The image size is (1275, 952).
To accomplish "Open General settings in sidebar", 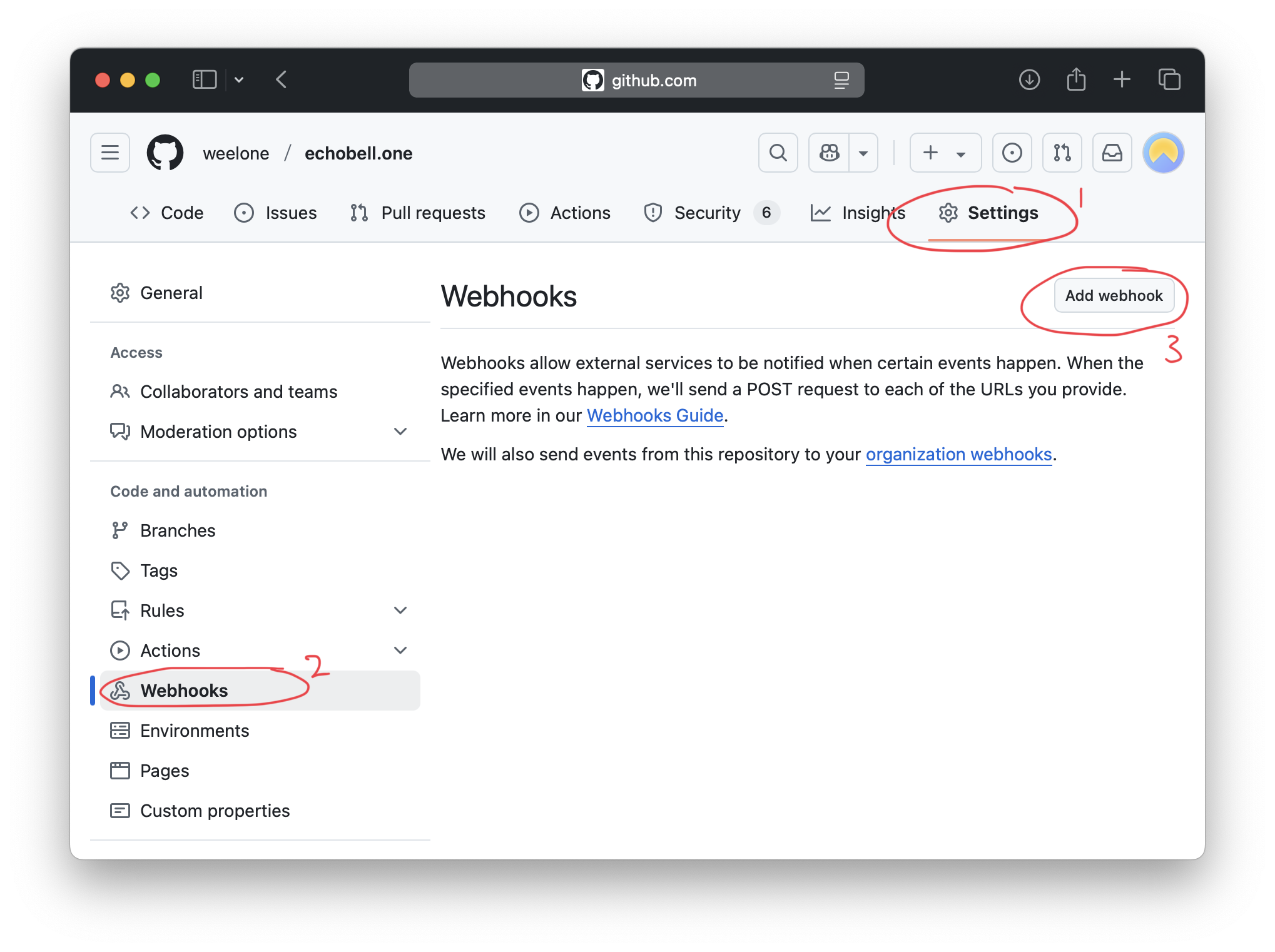I will pyautogui.click(x=260, y=293).
